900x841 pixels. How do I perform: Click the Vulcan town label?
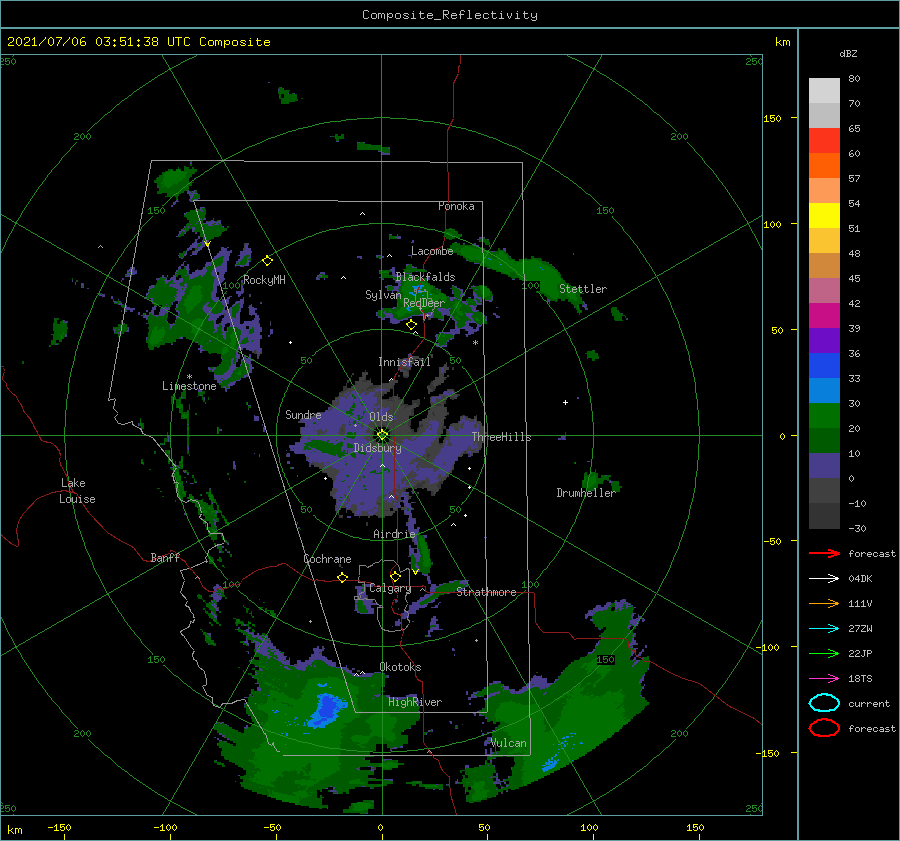(x=508, y=743)
